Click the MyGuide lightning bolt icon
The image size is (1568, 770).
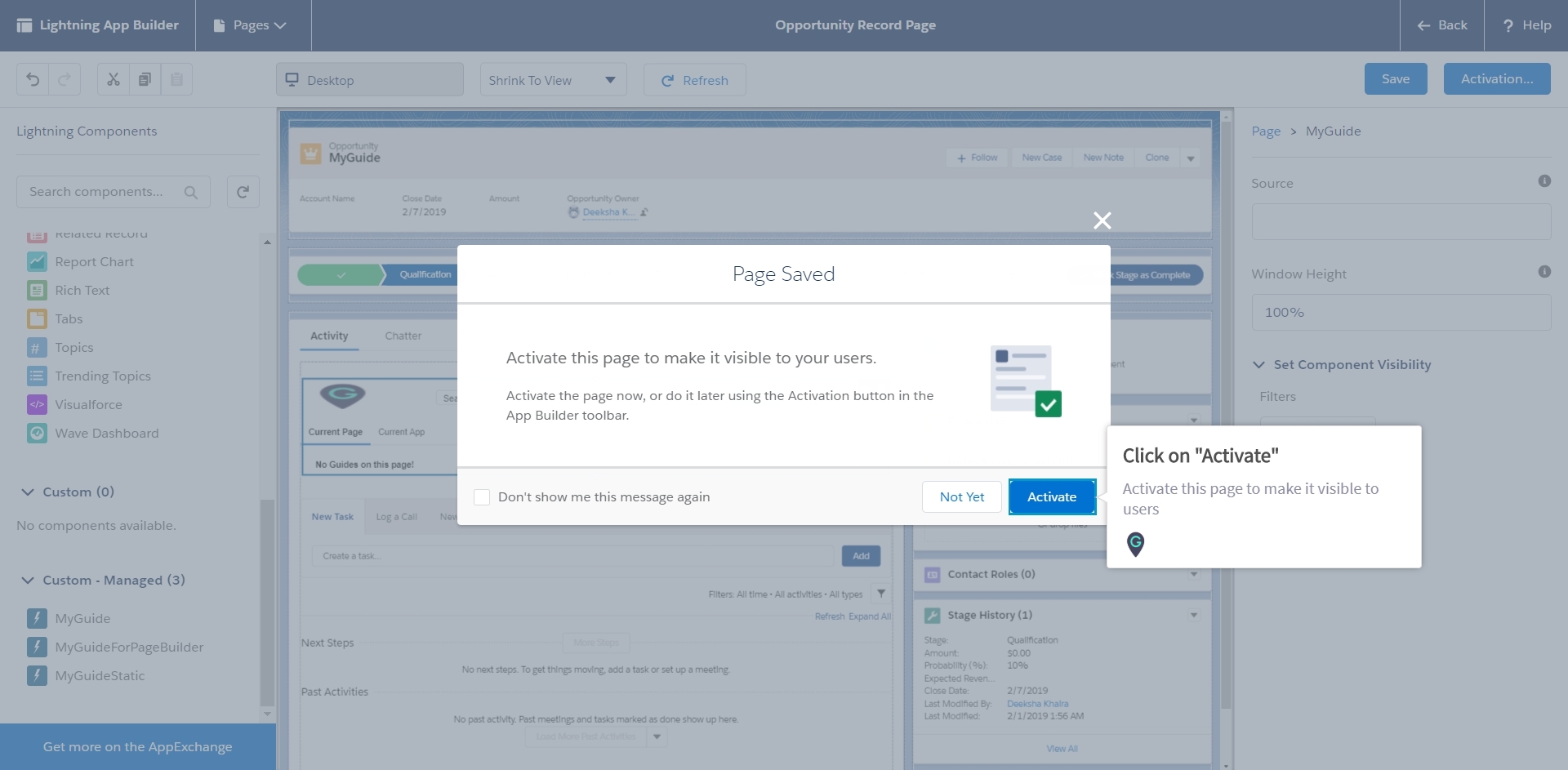click(x=37, y=618)
